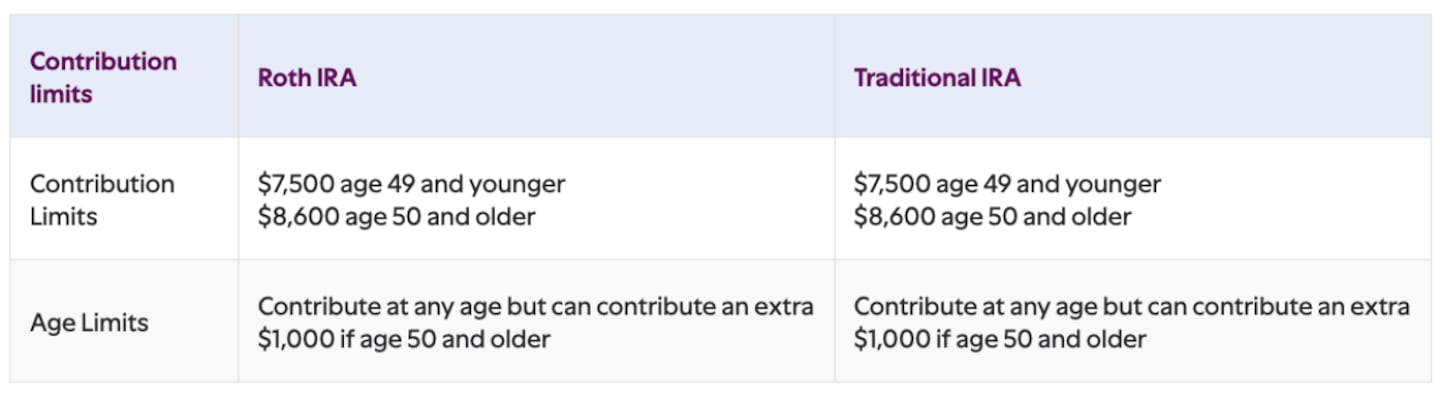Click "age 49 and younger" text under Traditional IRA
1440x399 pixels.
[x=1049, y=185]
